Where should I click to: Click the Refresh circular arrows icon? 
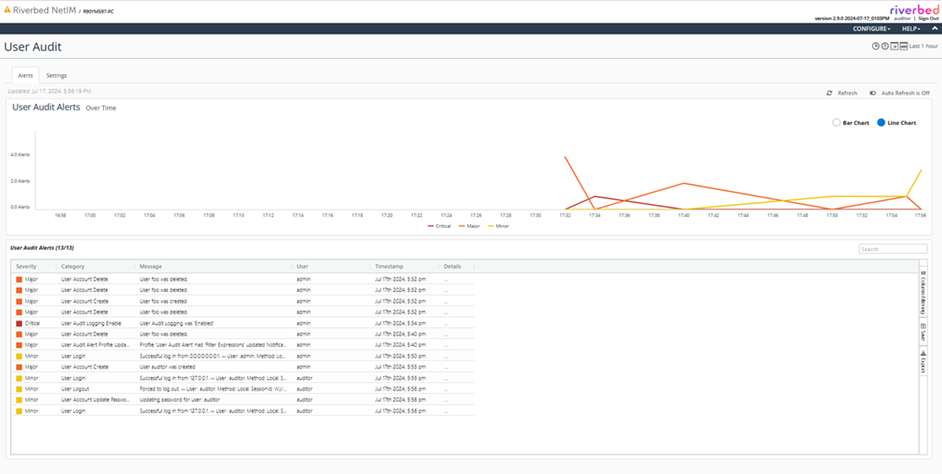829,93
